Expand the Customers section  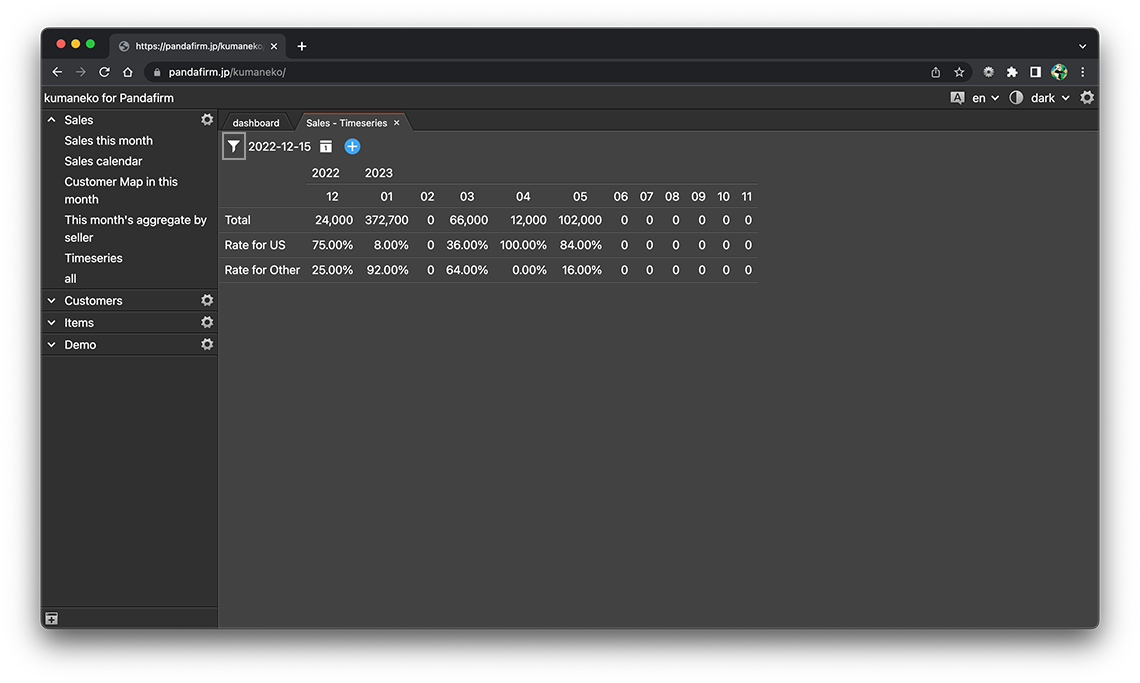point(52,300)
